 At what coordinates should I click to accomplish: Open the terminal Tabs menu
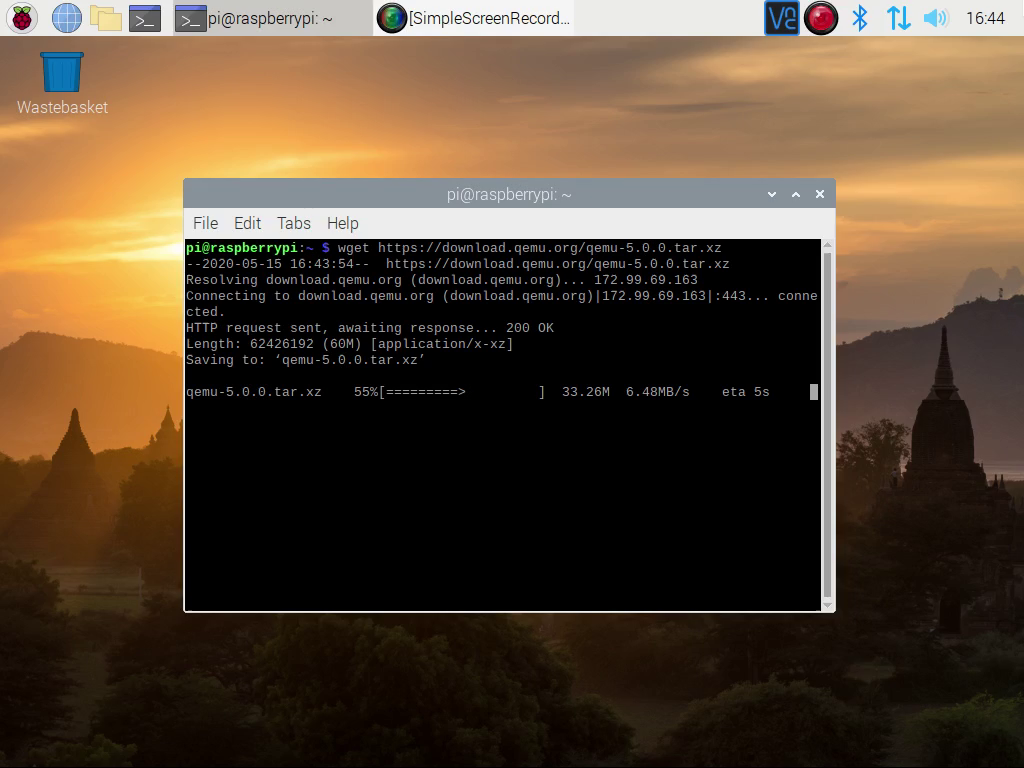click(294, 223)
